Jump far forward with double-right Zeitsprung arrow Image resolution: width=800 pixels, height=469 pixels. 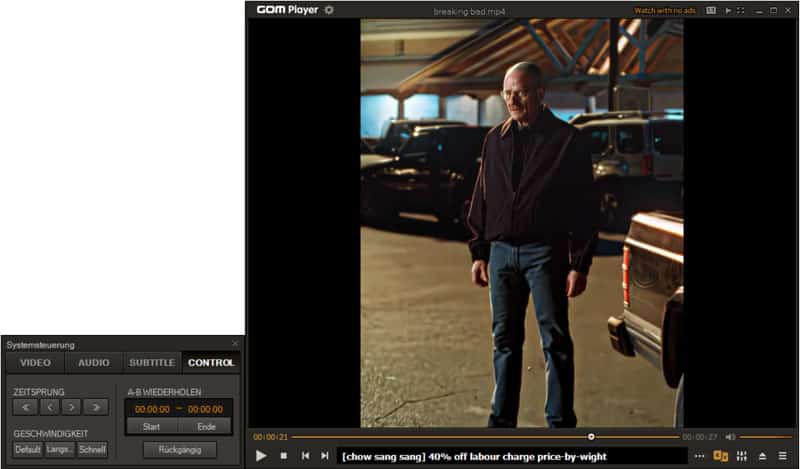tap(96, 407)
